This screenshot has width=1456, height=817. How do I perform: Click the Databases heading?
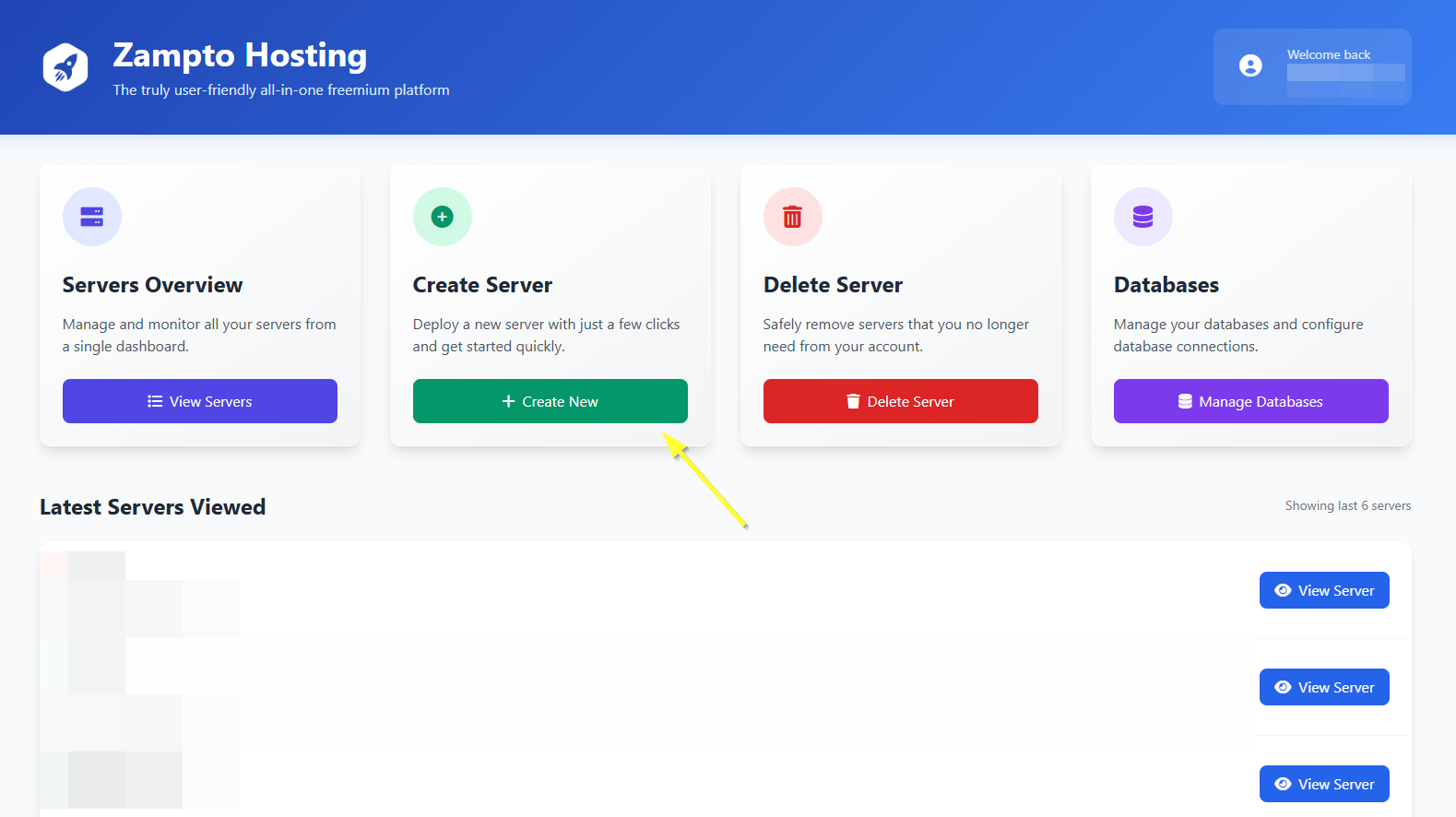click(x=1166, y=285)
